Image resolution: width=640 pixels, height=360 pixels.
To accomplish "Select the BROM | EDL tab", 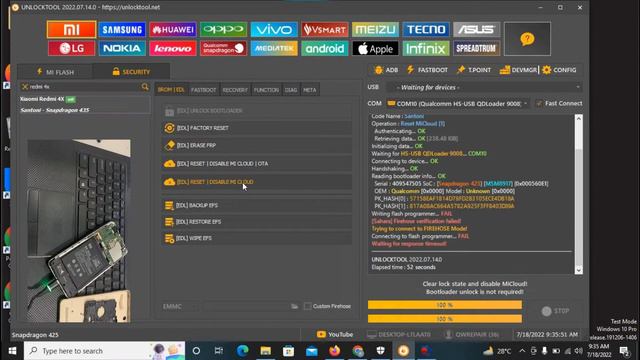I will [171, 90].
